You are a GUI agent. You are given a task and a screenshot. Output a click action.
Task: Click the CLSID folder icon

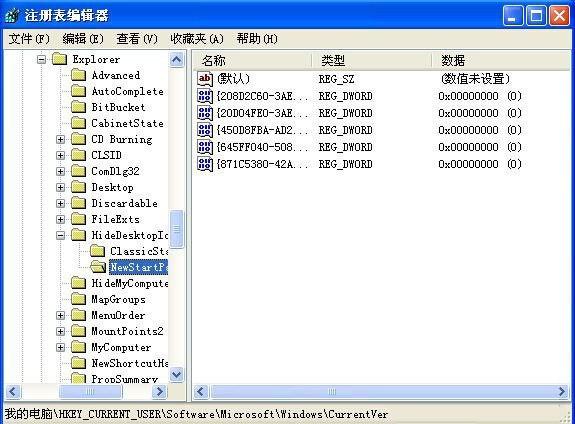click(78, 155)
